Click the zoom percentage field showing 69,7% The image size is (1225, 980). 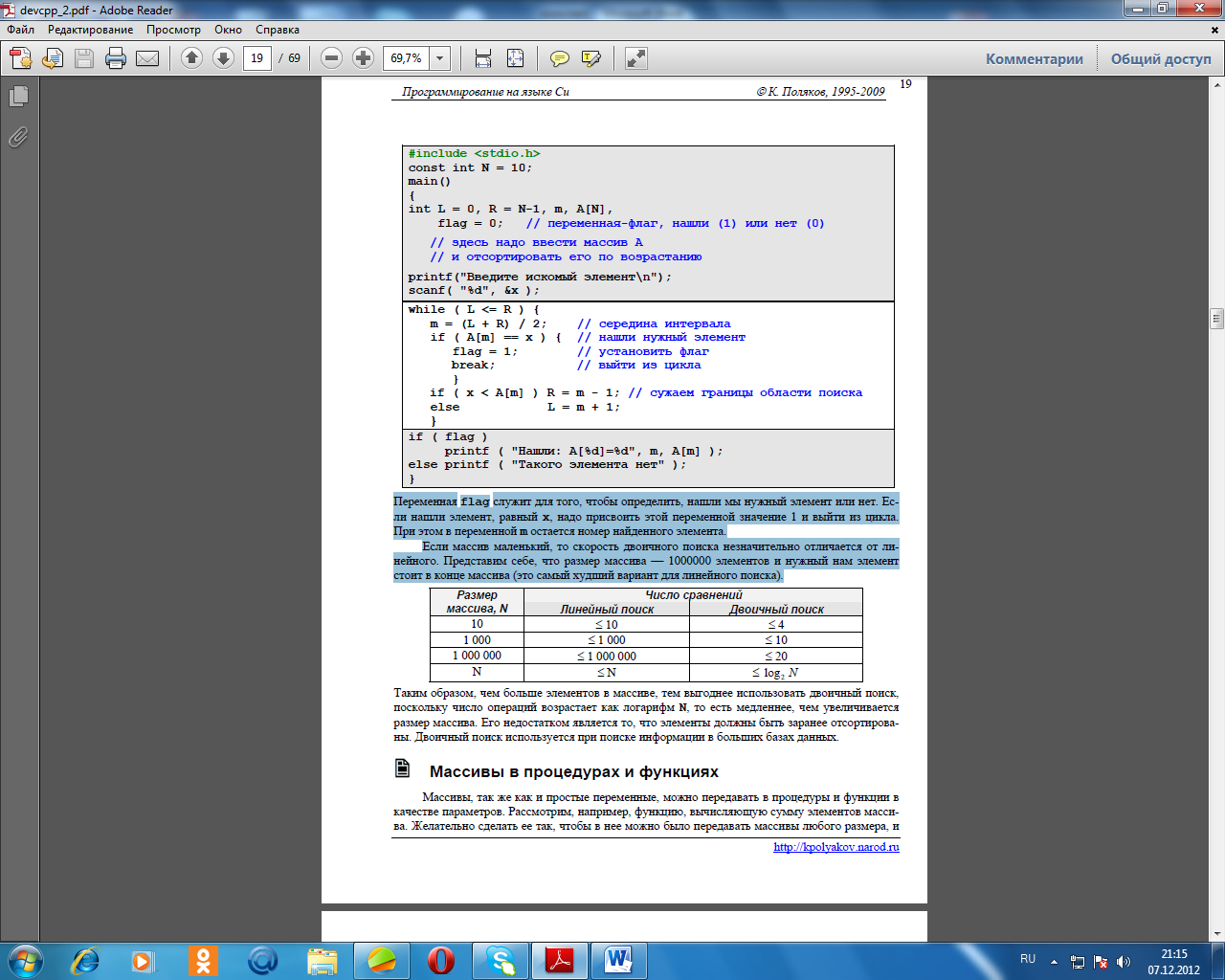click(x=407, y=58)
